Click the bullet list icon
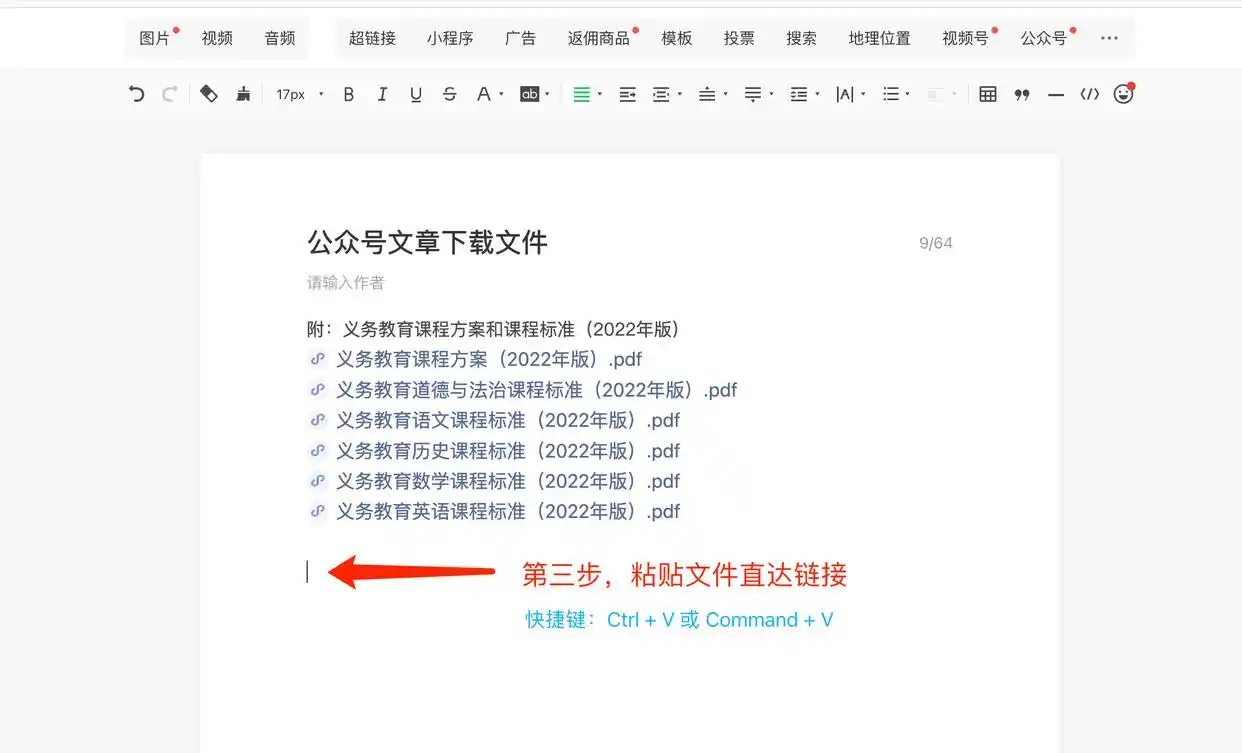The image size is (1242, 753). coord(891,94)
